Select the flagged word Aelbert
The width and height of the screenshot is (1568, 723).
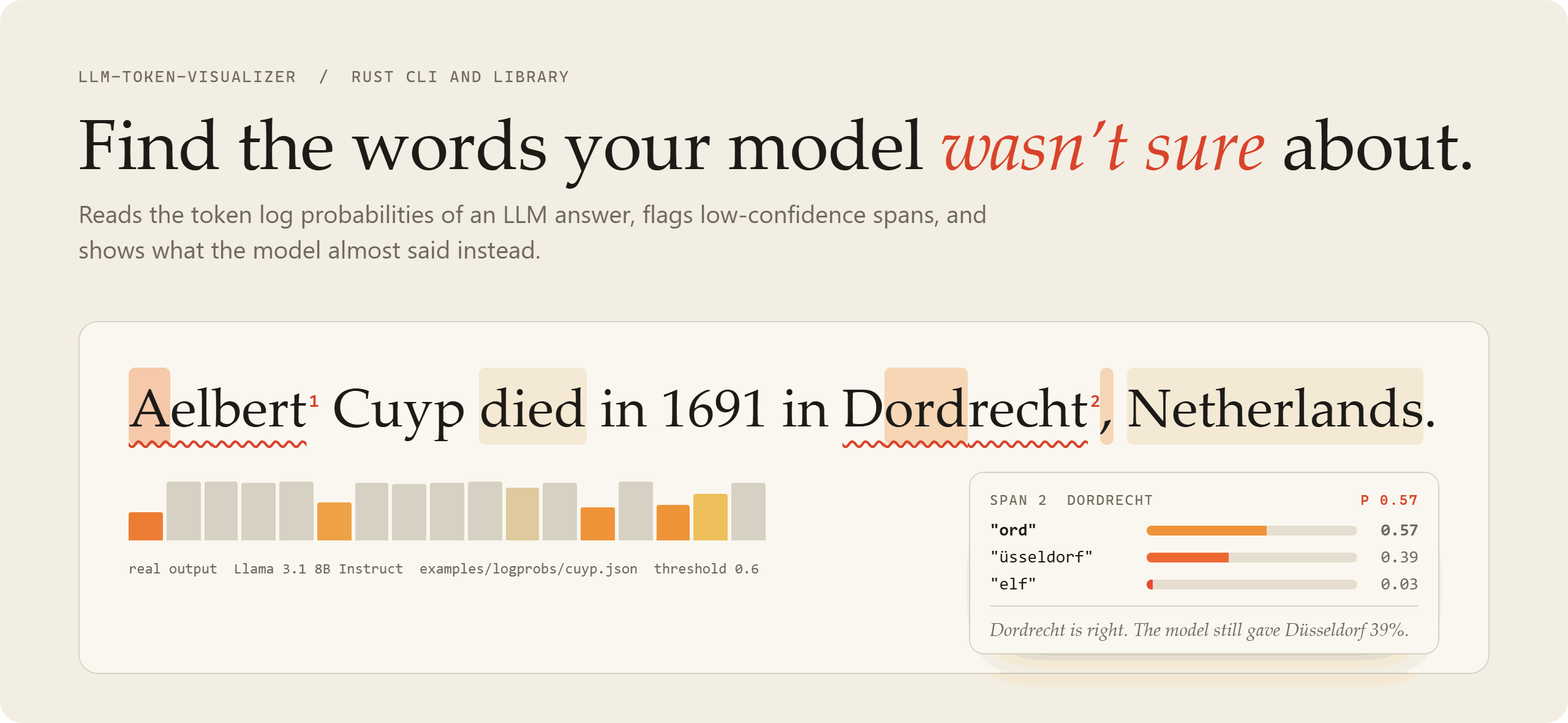click(x=218, y=409)
